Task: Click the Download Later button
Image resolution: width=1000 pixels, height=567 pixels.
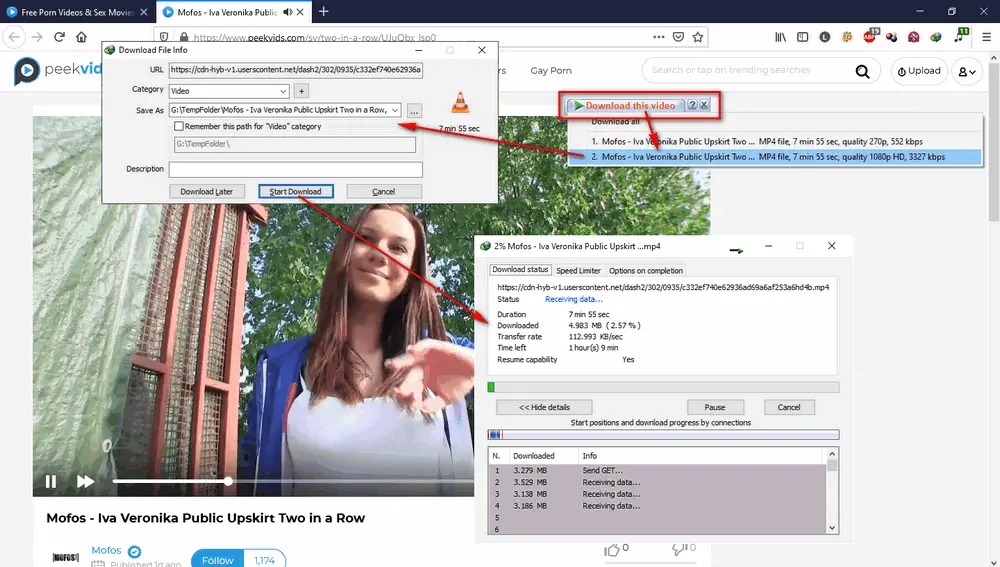Action: click(207, 191)
